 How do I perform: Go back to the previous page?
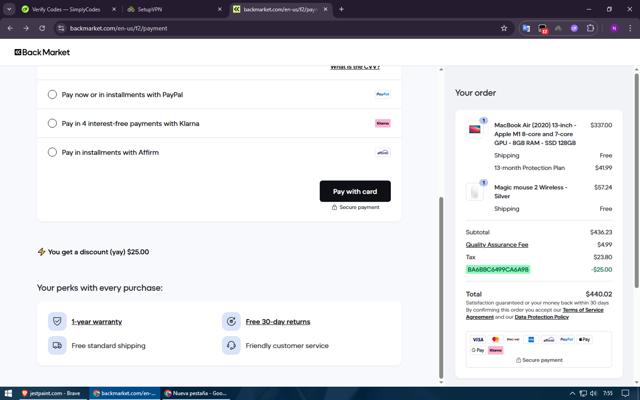click(x=10, y=28)
